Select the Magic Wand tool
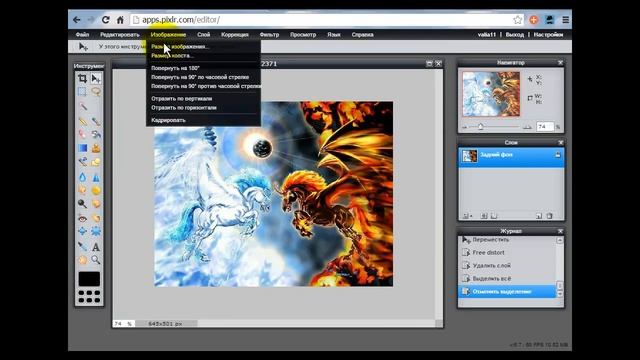The width and height of the screenshot is (640, 360). [83, 107]
